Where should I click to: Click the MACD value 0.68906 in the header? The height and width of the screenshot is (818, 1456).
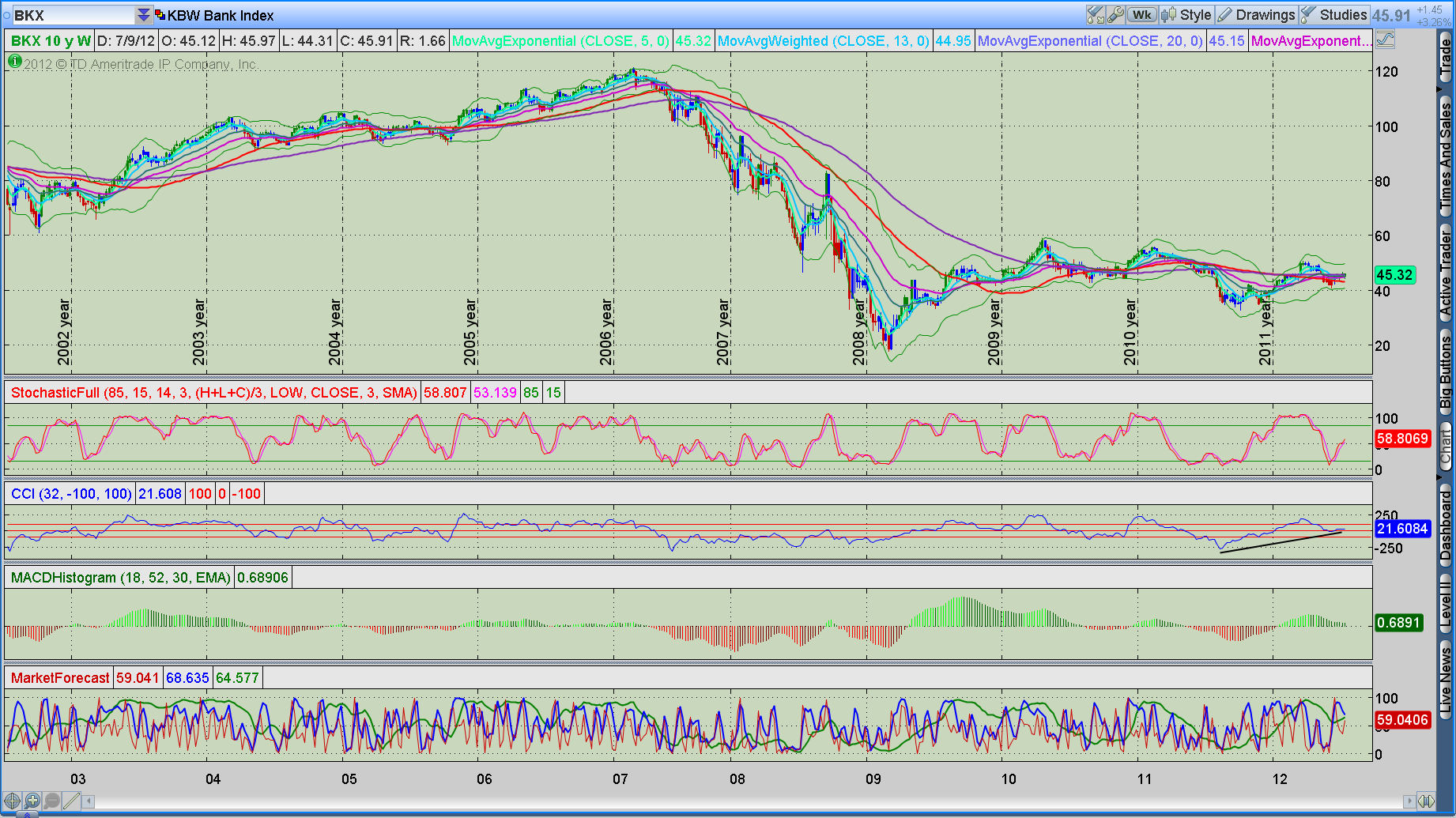263,578
